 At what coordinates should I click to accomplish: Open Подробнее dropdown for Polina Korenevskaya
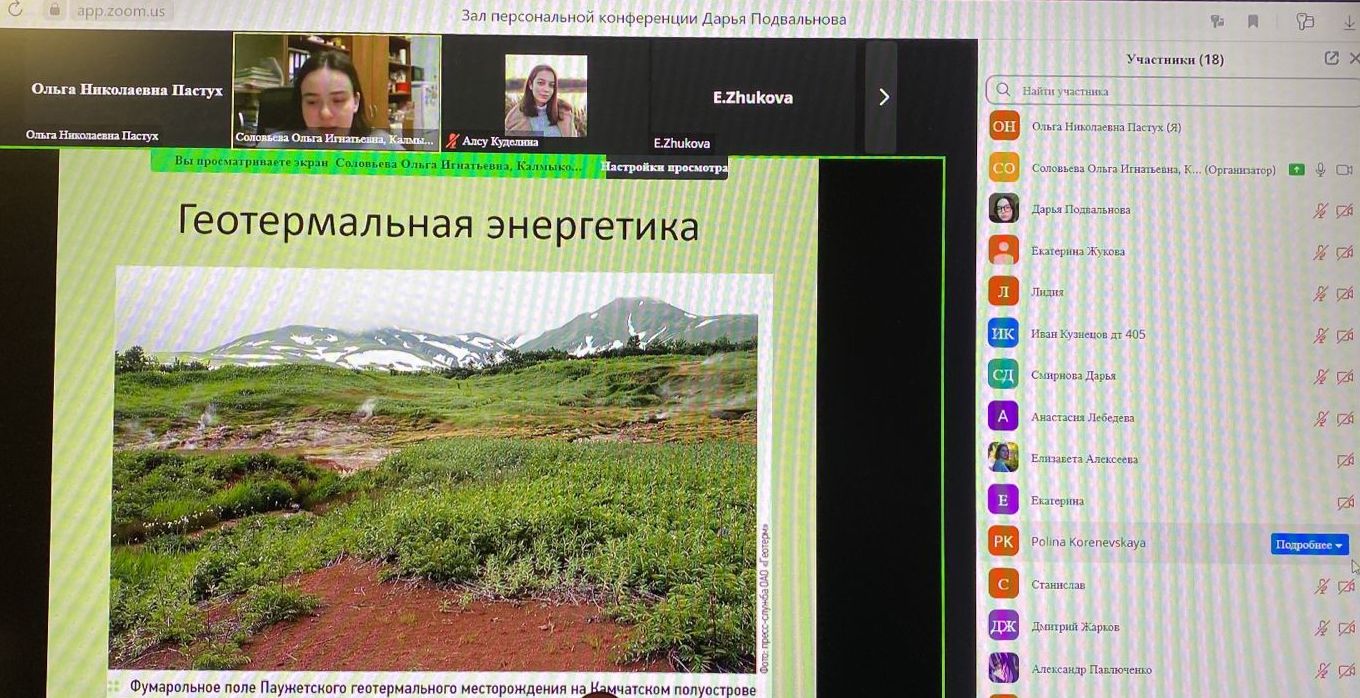[1309, 544]
